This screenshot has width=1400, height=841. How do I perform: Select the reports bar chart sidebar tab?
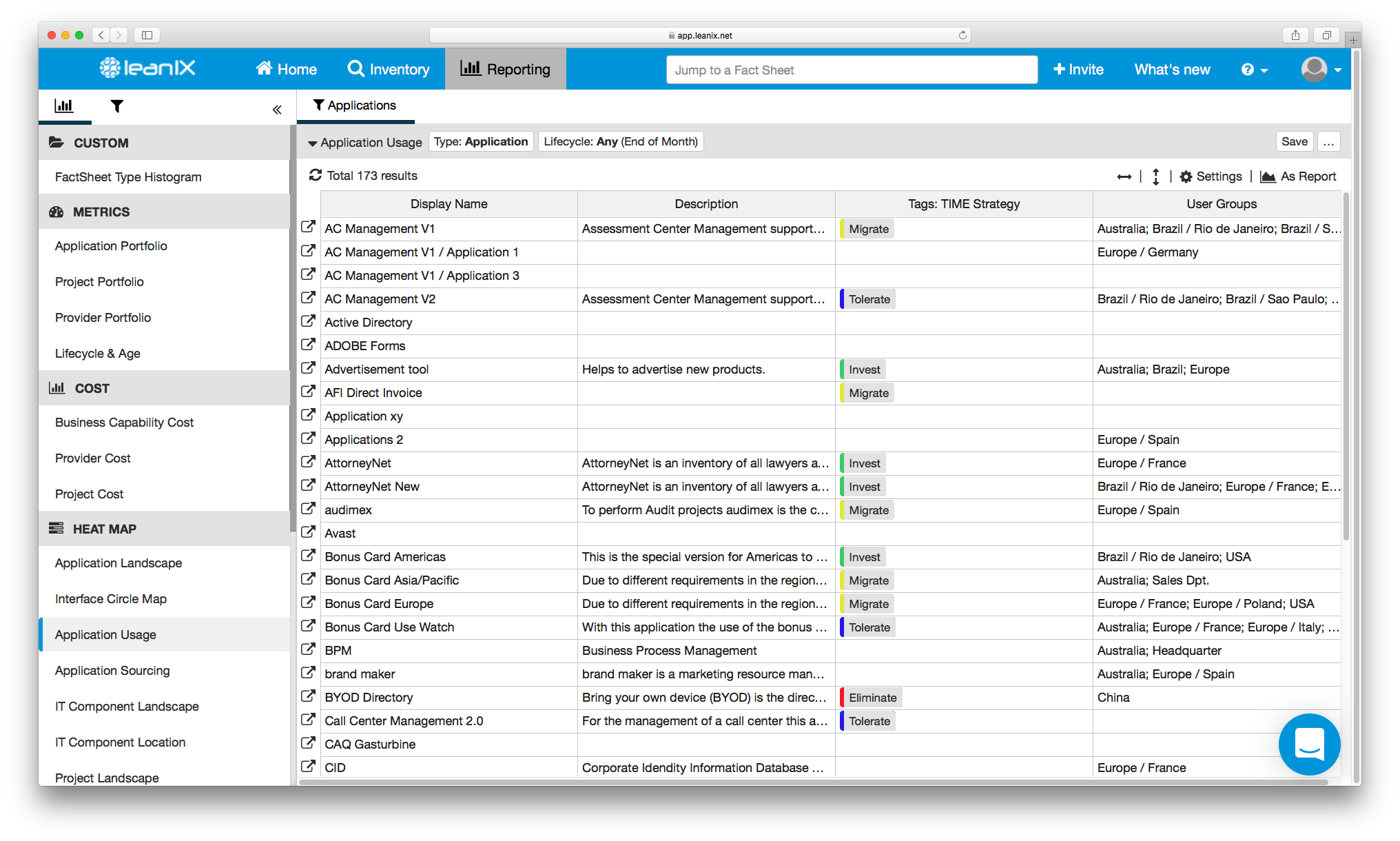64,106
